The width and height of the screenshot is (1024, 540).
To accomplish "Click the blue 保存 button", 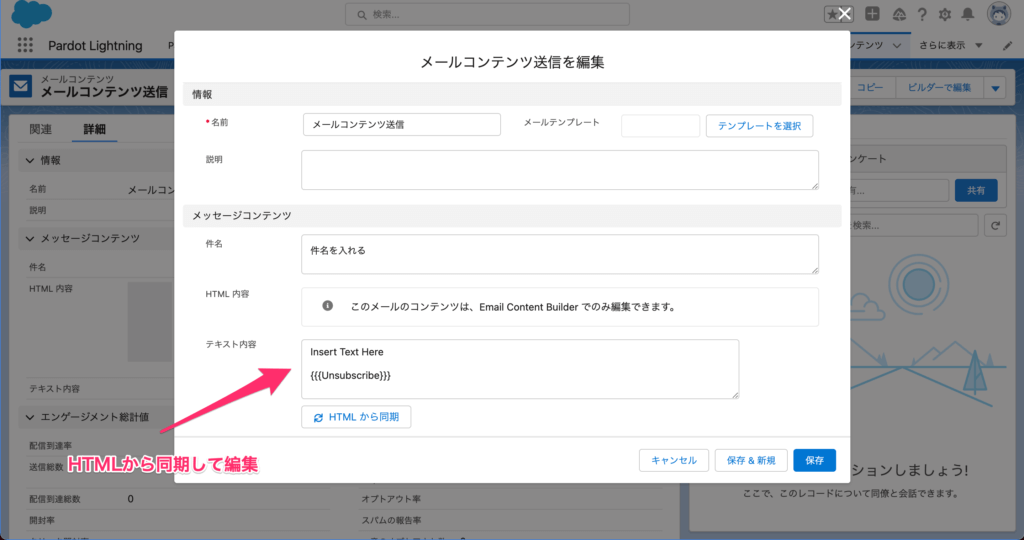I will [814, 460].
